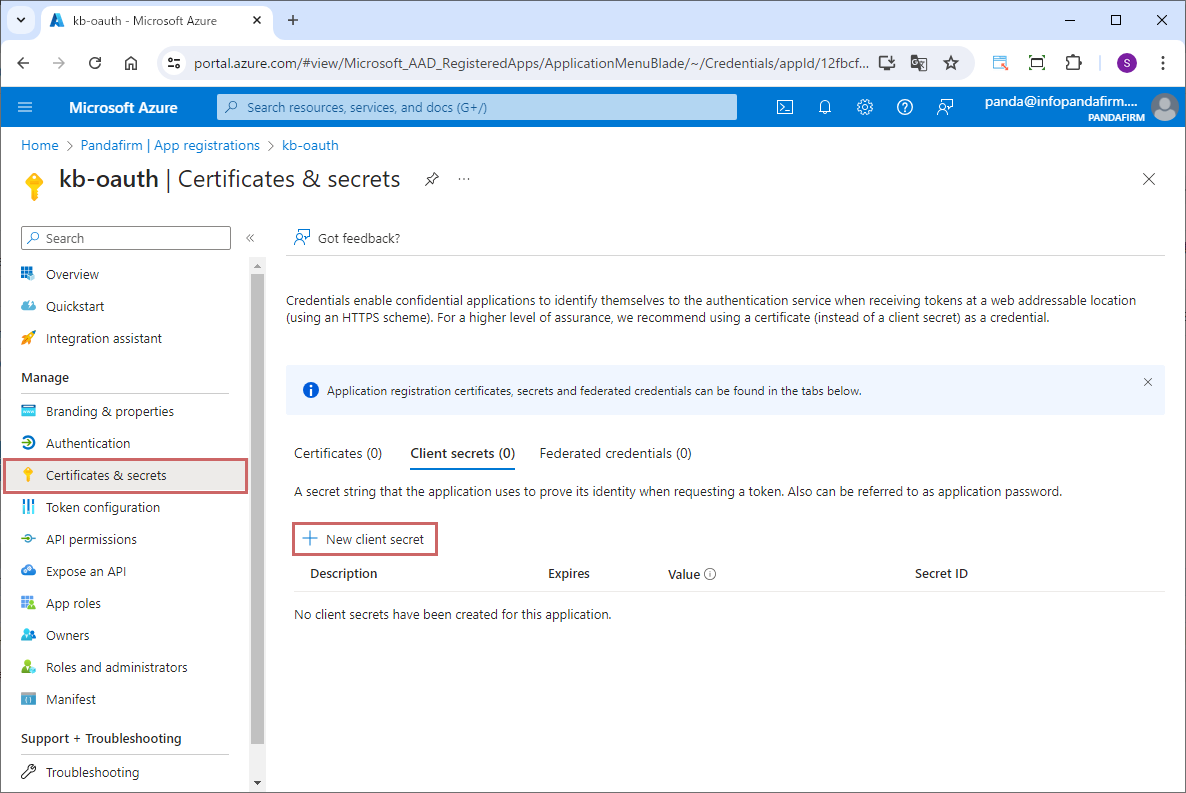Screen dimensions: 1186x793
Task: Click New client secret button
Action: pyautogui.click(x=365, y=539)
